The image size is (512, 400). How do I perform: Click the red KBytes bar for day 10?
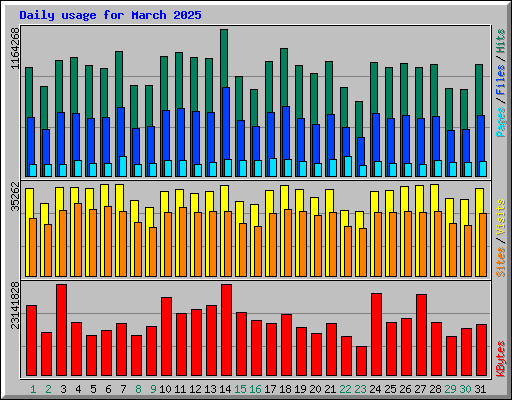pyautogui.click(x=166, y=337)
